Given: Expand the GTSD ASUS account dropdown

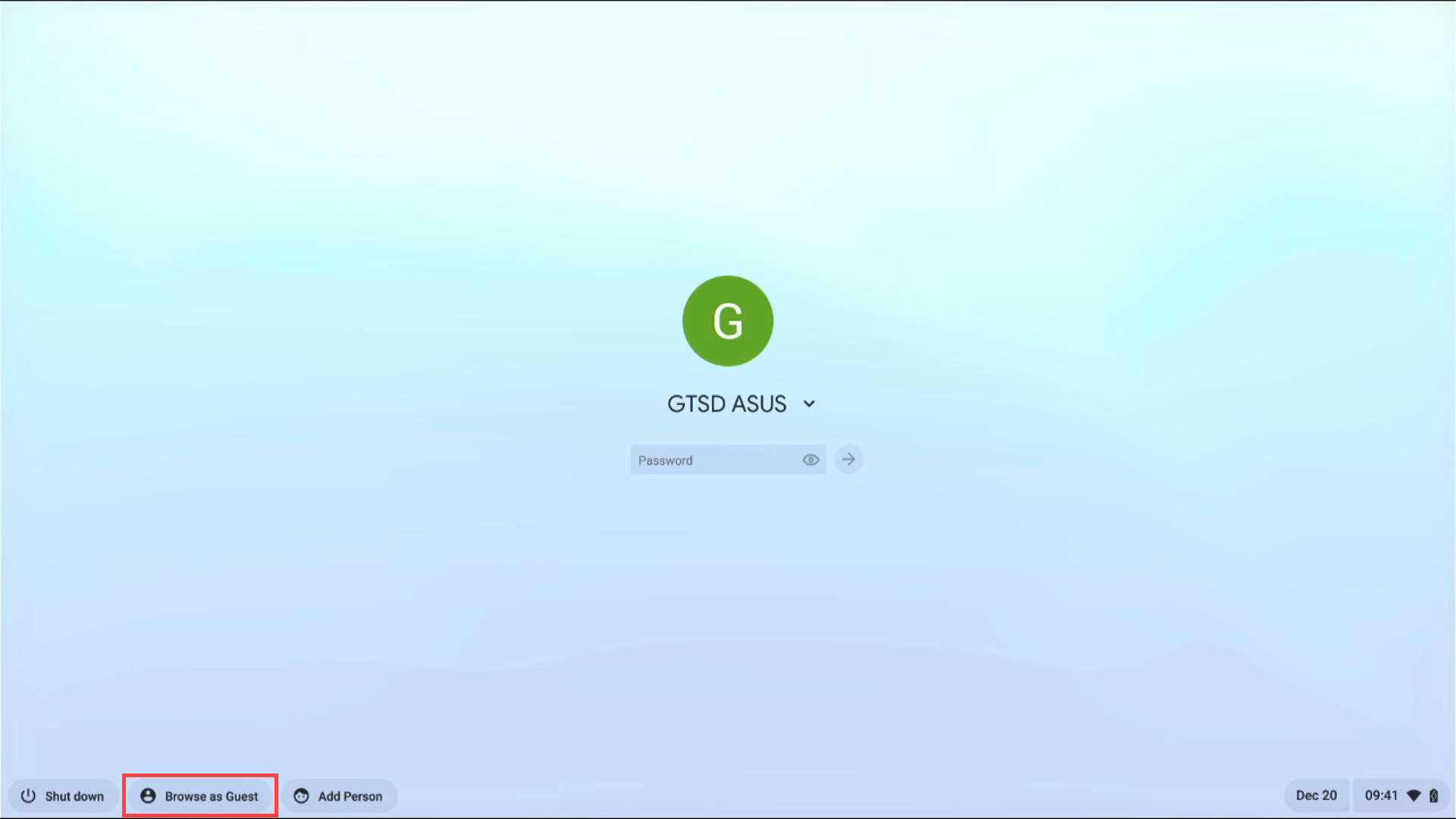Looking at the screenshot, I should [x=808, y=403].
